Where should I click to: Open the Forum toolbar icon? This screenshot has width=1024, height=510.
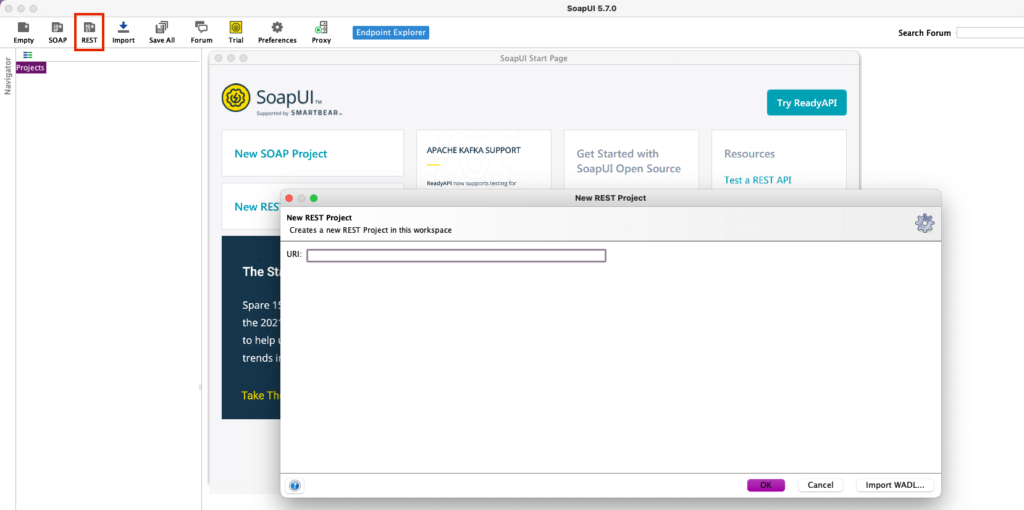[201, 32]
